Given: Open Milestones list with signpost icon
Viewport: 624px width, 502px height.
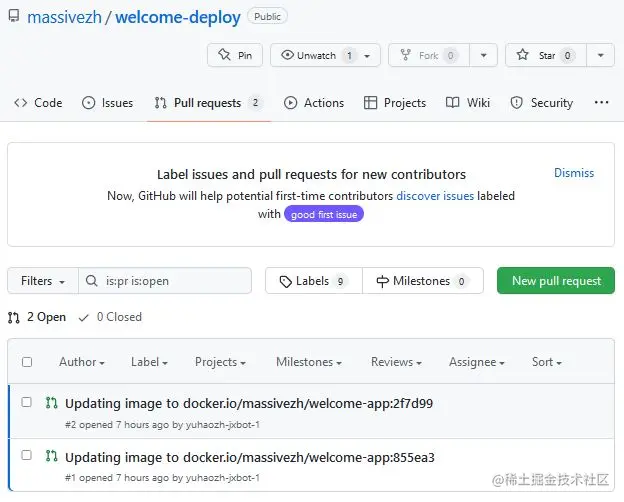Looking at the screenshot, I should [423, 281].
